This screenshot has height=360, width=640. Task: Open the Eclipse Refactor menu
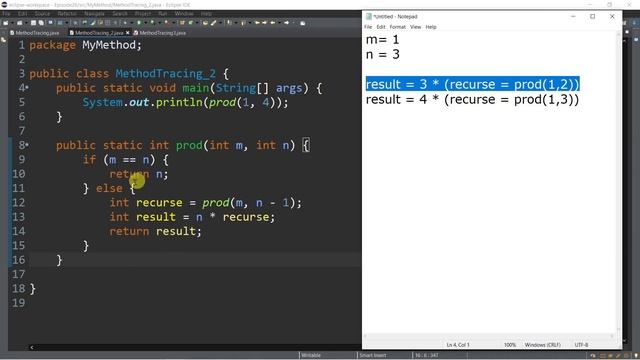pyautogui.click(x=67, y=13)
